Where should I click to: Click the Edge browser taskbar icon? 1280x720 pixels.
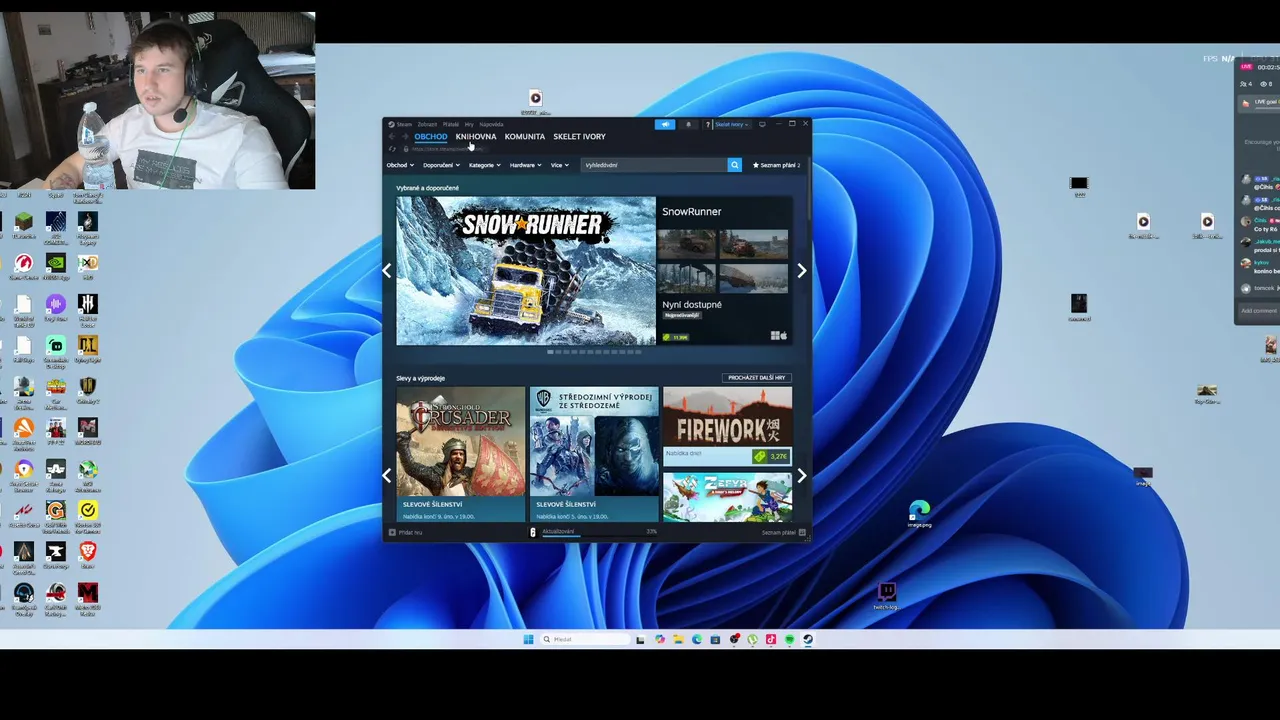tap(697, 639)
